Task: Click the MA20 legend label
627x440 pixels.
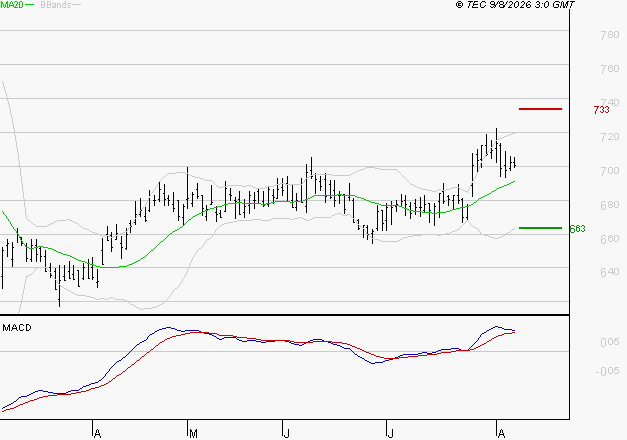Action: (12, 5)
